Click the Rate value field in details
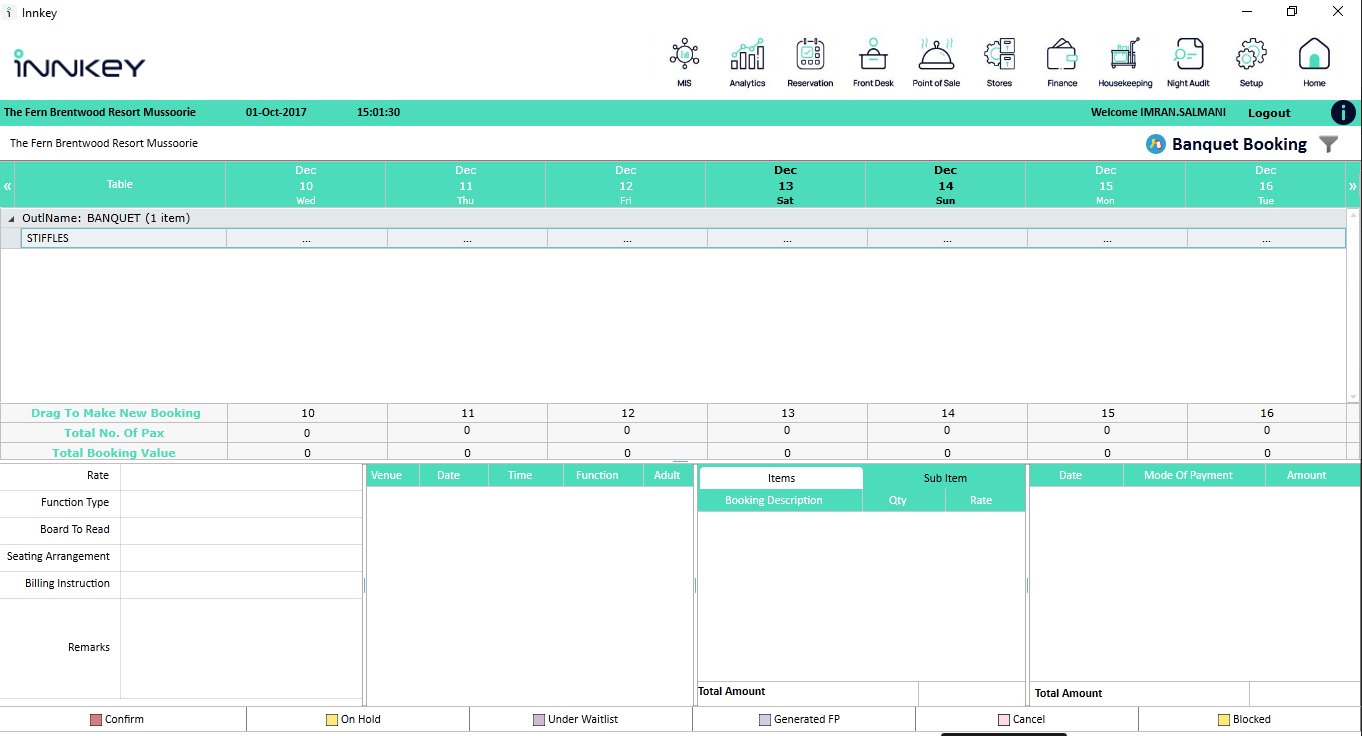 [x=241, y=477]
